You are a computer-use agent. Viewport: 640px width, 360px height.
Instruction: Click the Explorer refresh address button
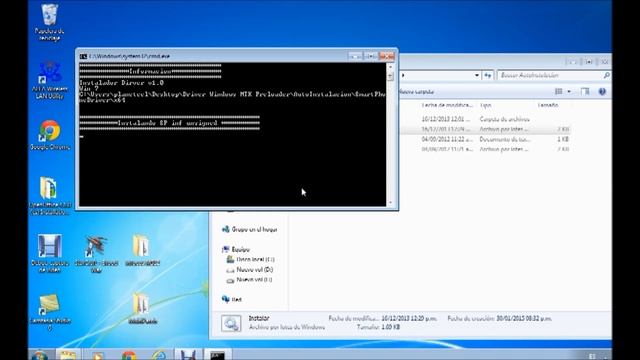488,75
